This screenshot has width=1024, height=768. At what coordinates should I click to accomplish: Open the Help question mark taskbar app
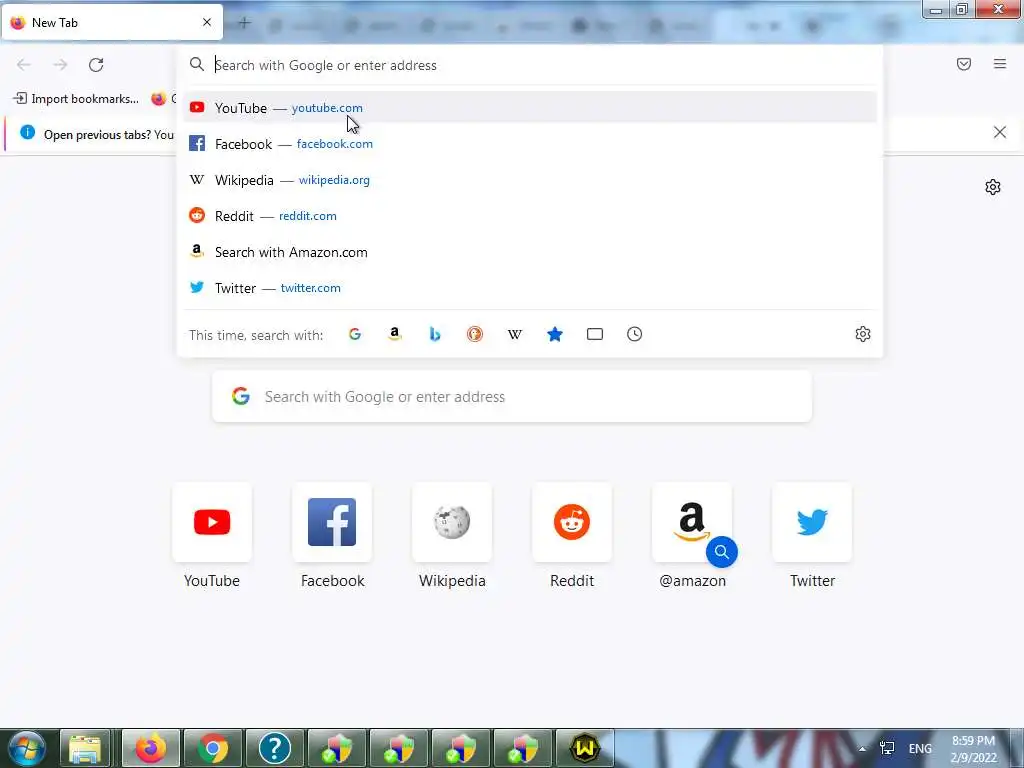[x=275, y=748]
